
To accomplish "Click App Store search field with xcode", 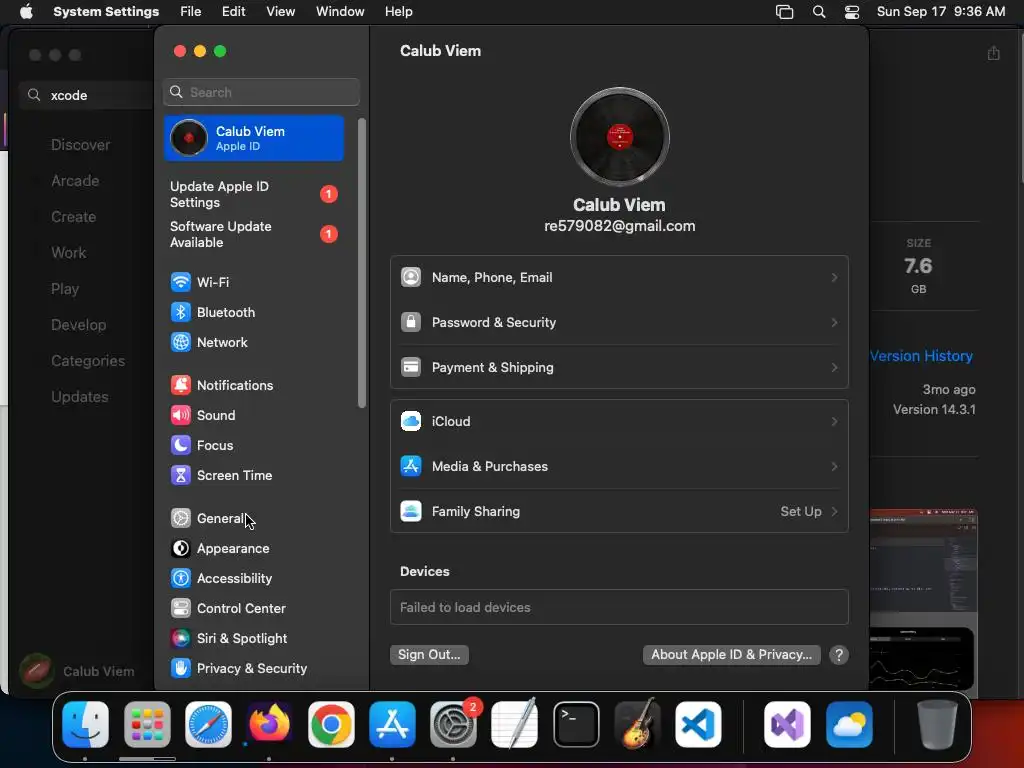I will click(86, 95).
